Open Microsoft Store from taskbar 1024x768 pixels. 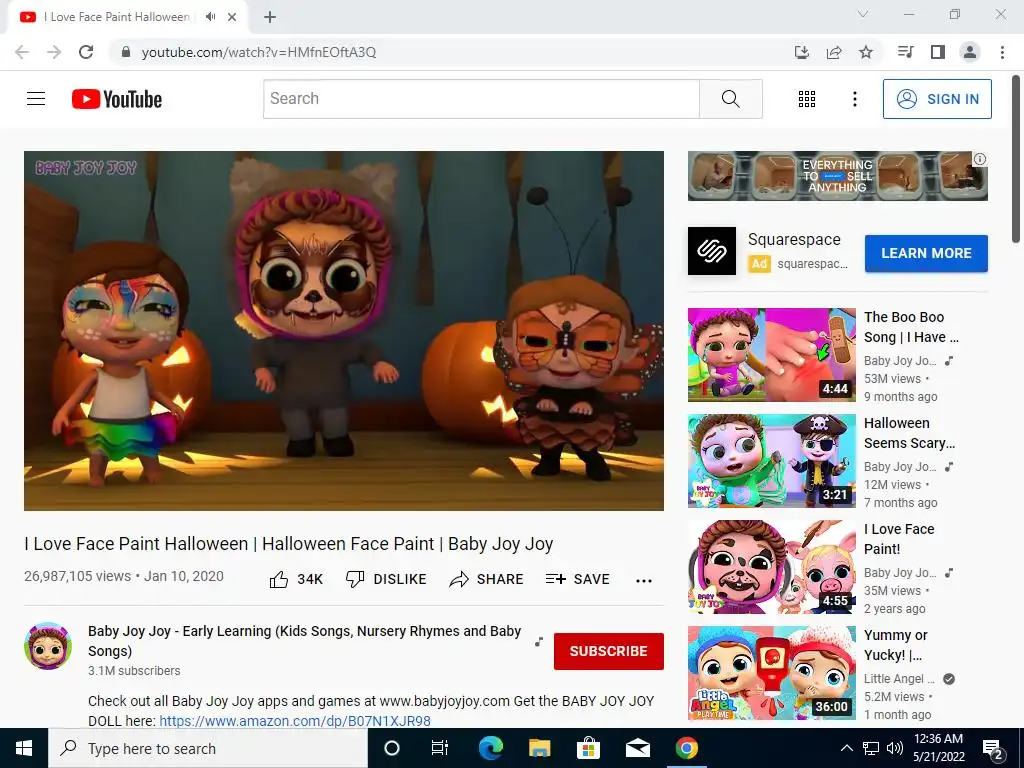pyautogui.click(x=588, y=748)
